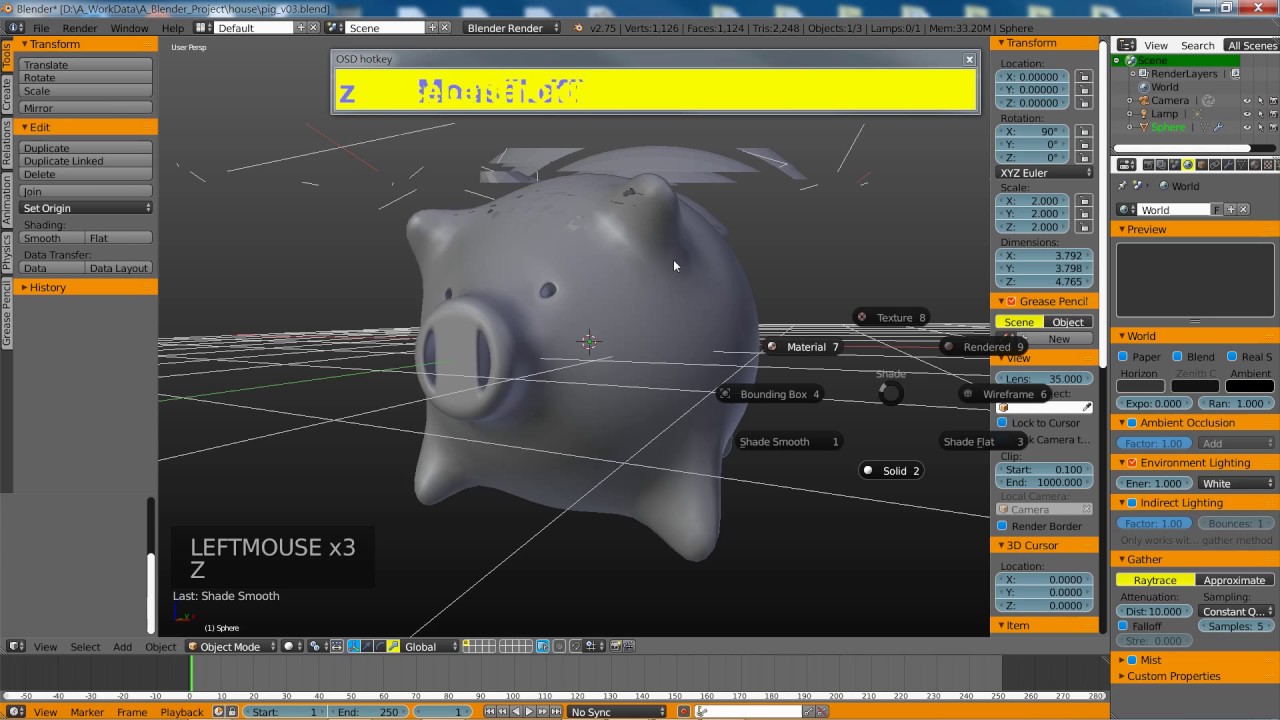Enable Blend Sky checkbox
Screen dimensions: 1280x720
click(x=1177, y=357)
